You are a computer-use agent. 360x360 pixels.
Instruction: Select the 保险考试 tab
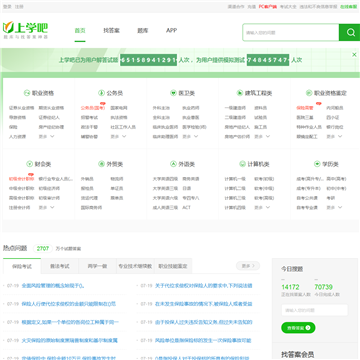(22, 266)
